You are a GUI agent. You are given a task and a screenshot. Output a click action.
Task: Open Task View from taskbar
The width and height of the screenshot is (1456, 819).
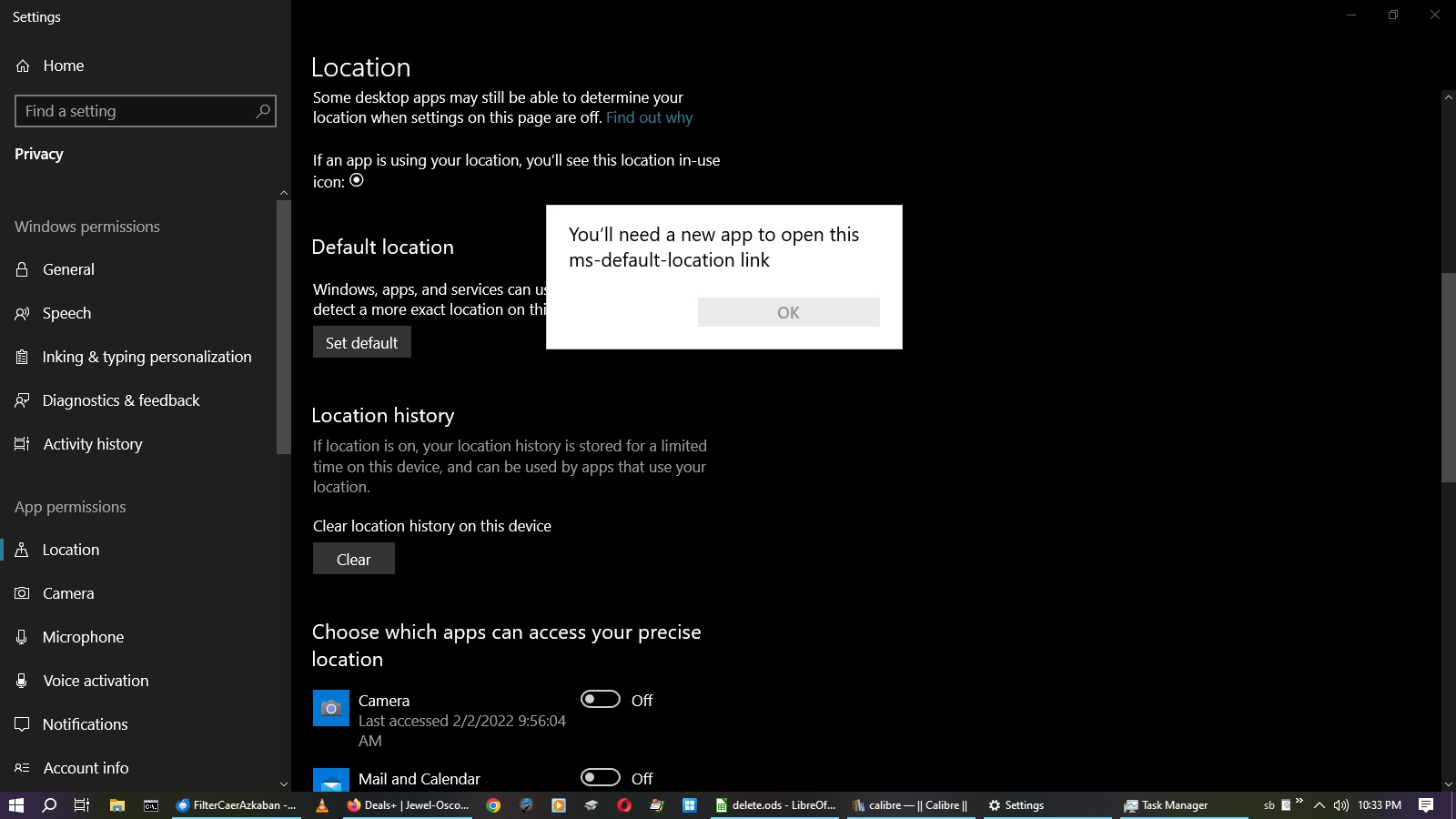(82, 805)
